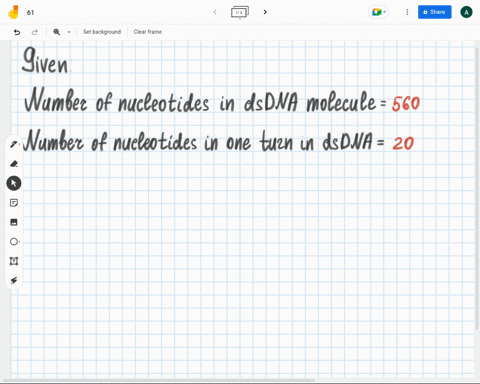Redo the last action

pyautogui.click(x=34, y=32)
